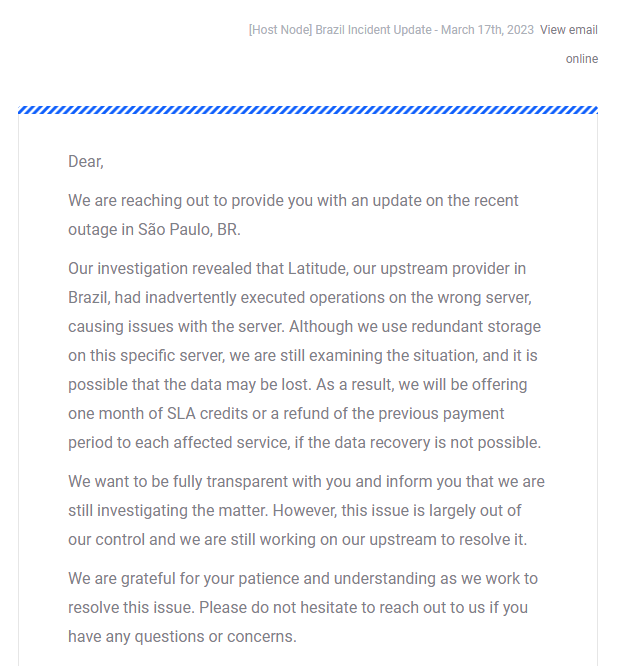The image size is (619, 666).
Task: Click the 'We are grateful for your patience' line
Action: point(303,579)
